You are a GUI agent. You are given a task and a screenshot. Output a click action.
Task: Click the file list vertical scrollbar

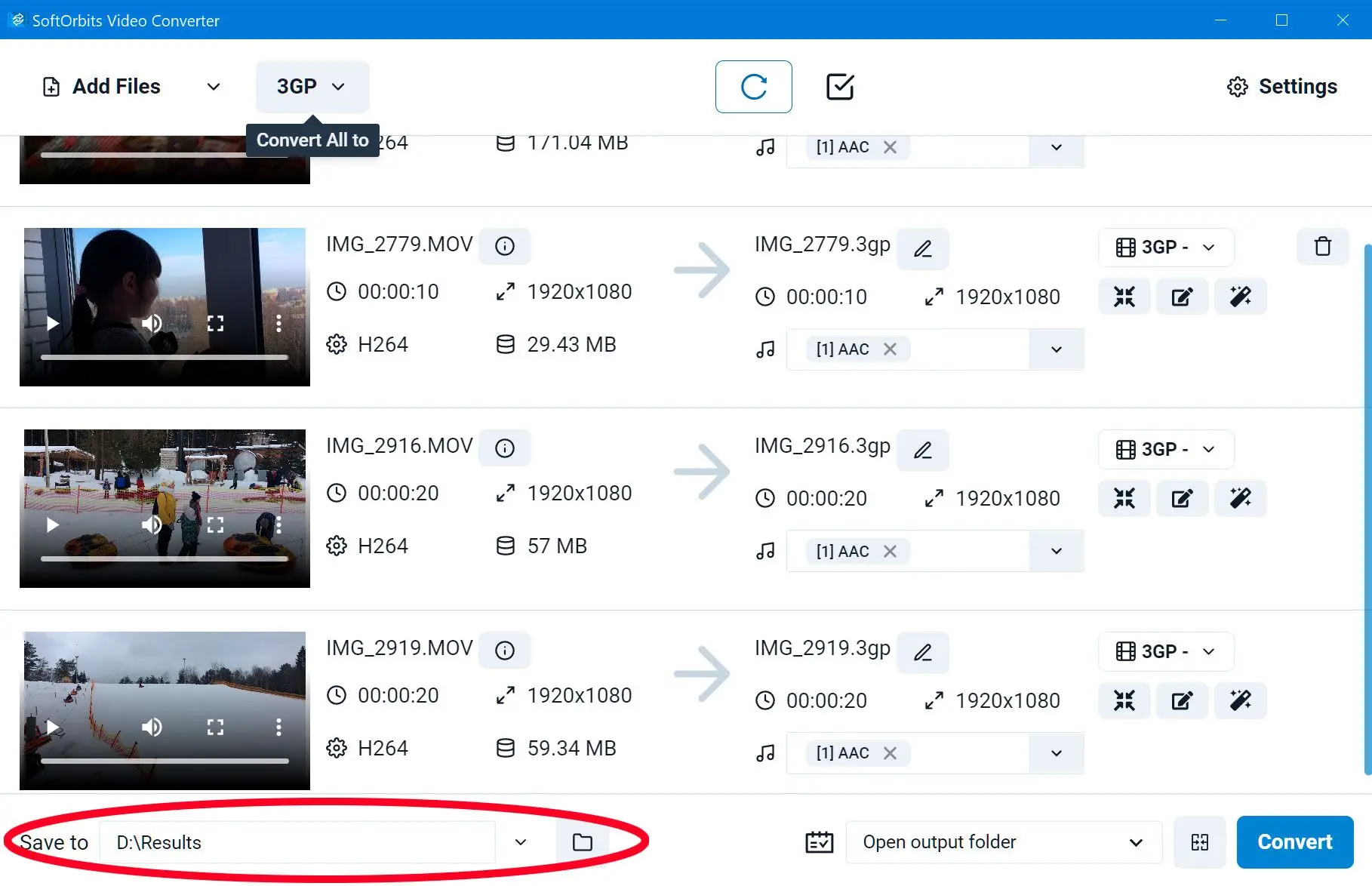tap(1367, 509)
